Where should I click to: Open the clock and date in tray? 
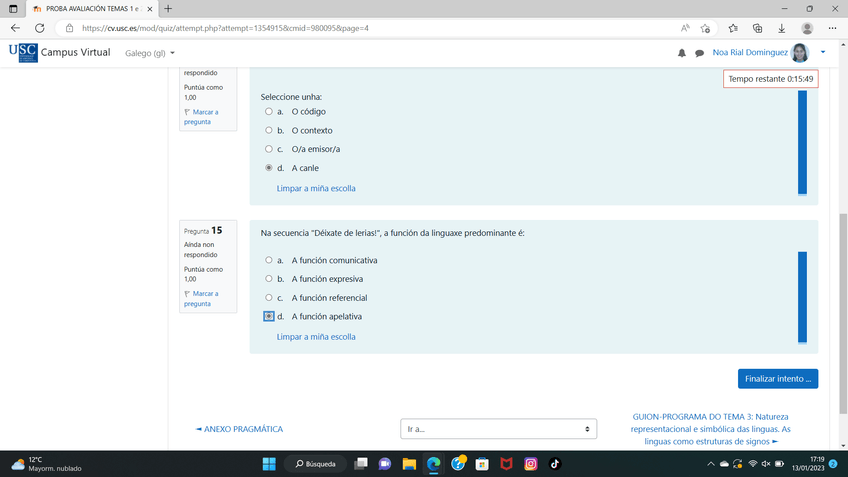(808, 463)
